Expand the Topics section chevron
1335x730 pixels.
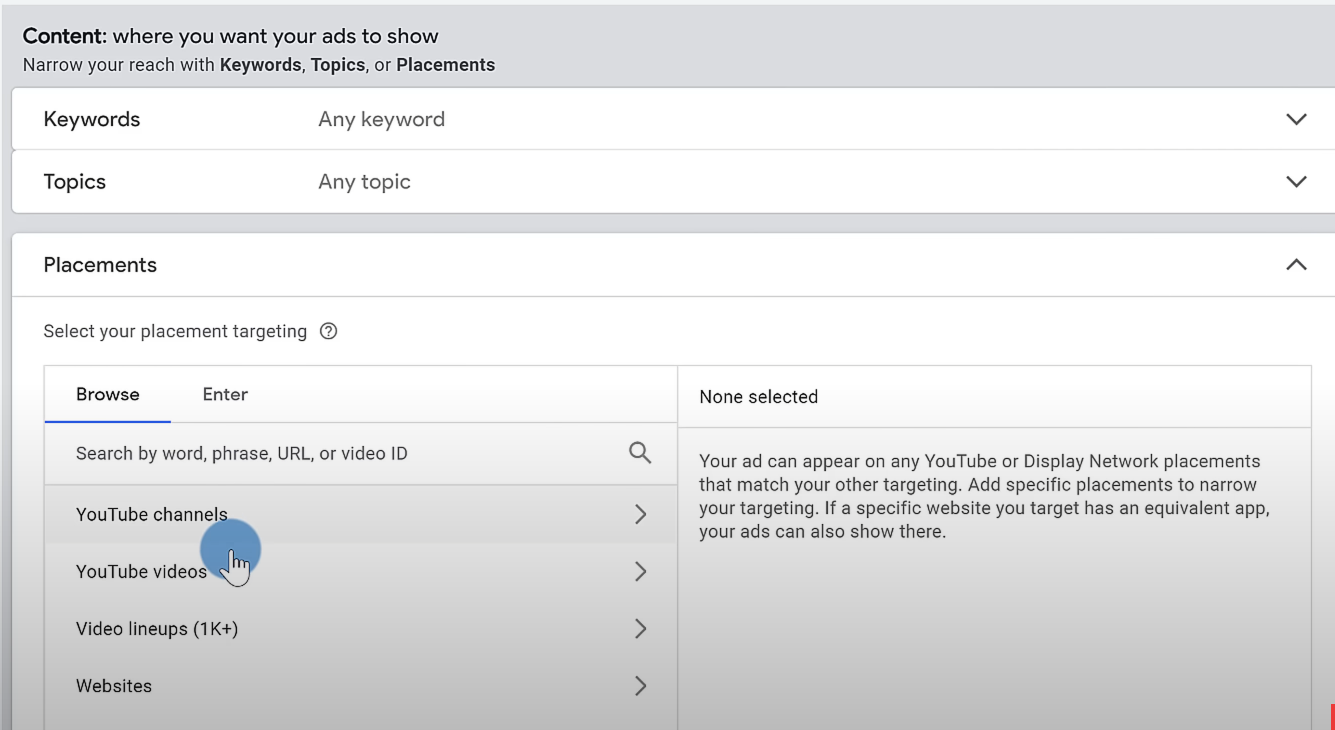click(1296, 181)
